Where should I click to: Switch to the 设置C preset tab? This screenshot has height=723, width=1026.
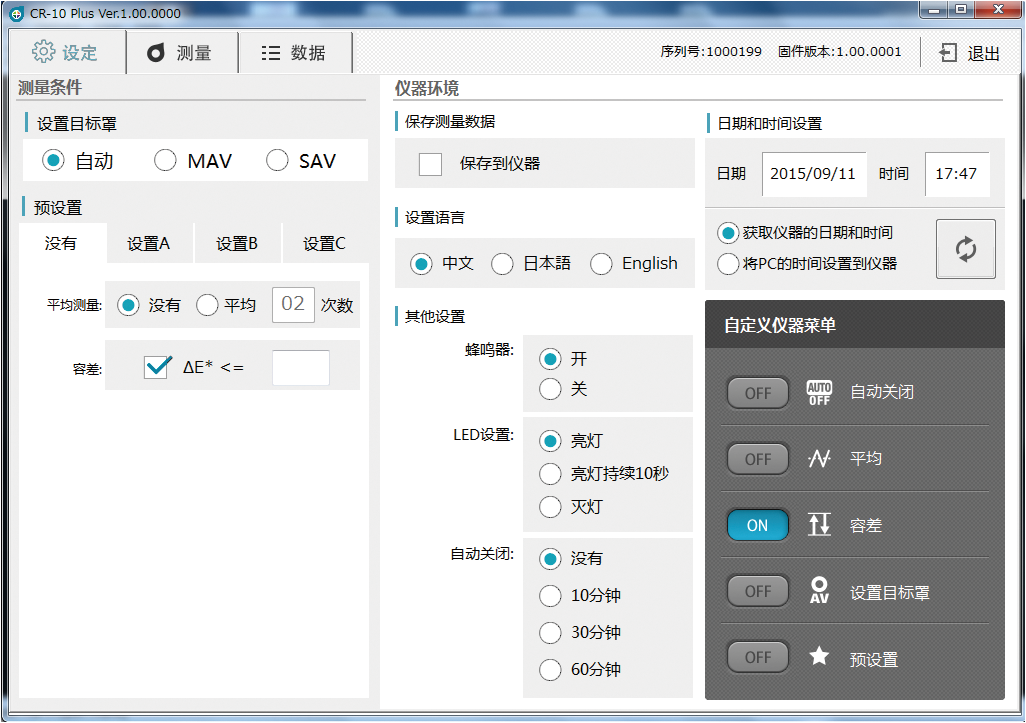coord(325,243)
